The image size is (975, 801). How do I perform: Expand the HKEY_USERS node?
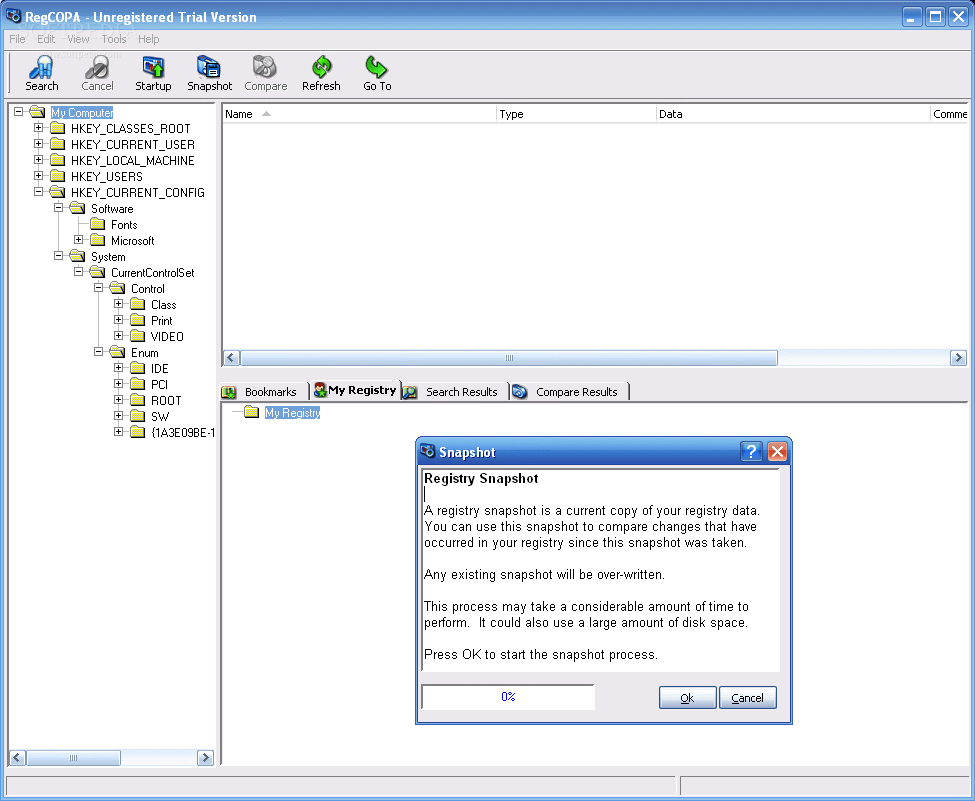pos(39,176)
